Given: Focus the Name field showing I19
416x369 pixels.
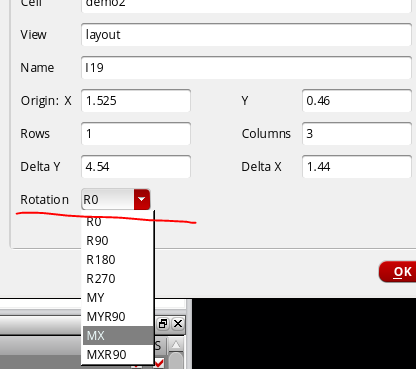Looking at the screenshot, I should coord(246,68).
